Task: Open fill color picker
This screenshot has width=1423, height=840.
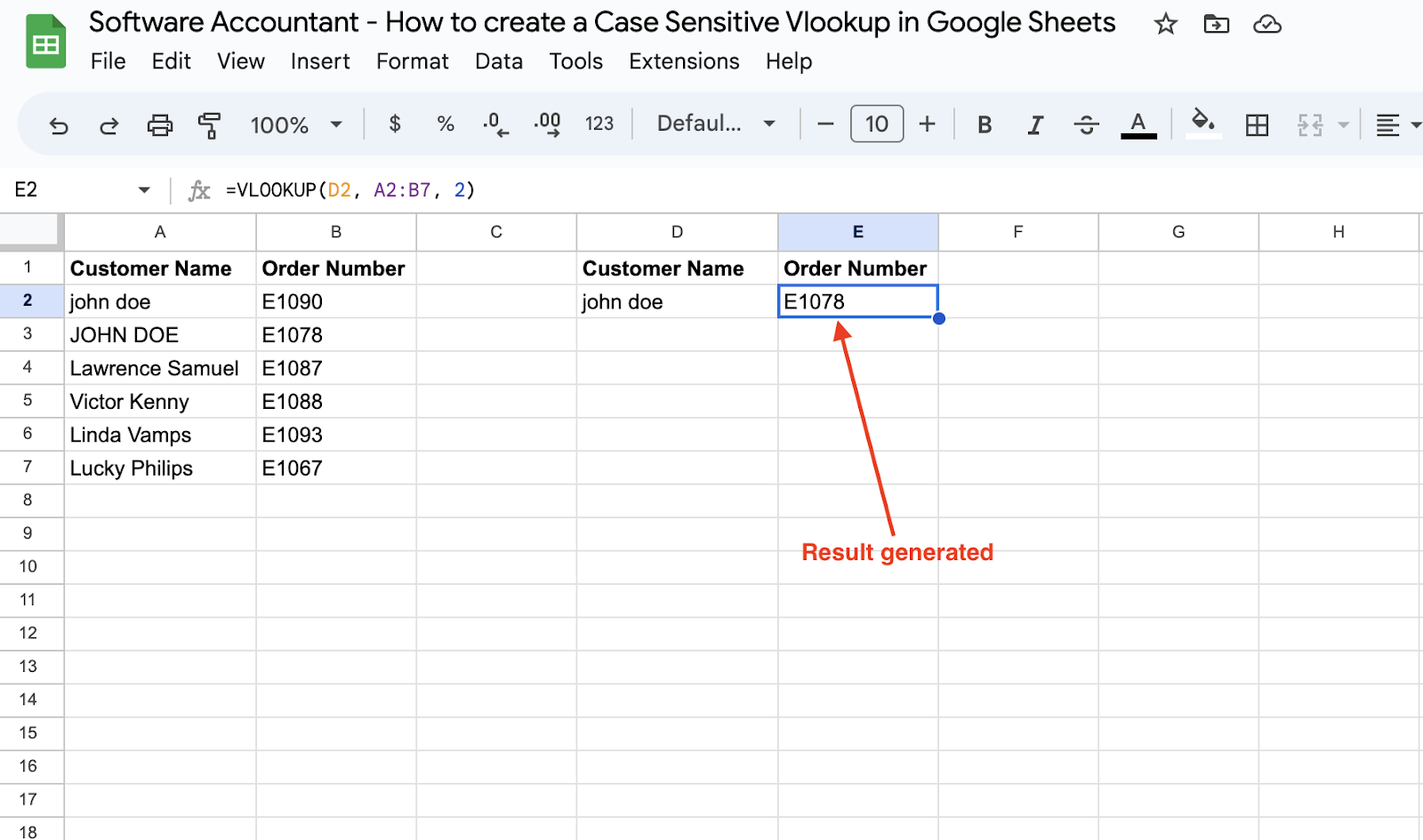Action: point(1203,123)
